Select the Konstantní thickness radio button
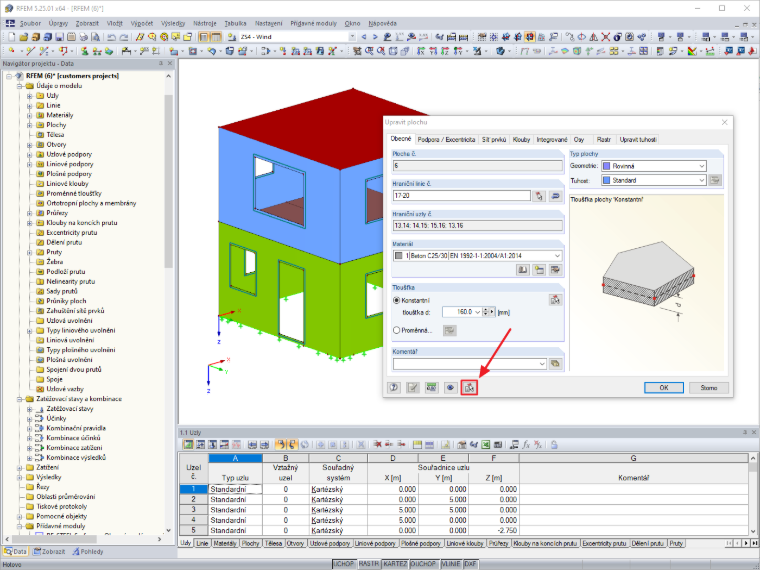The image size is (760, 570). 396,301
